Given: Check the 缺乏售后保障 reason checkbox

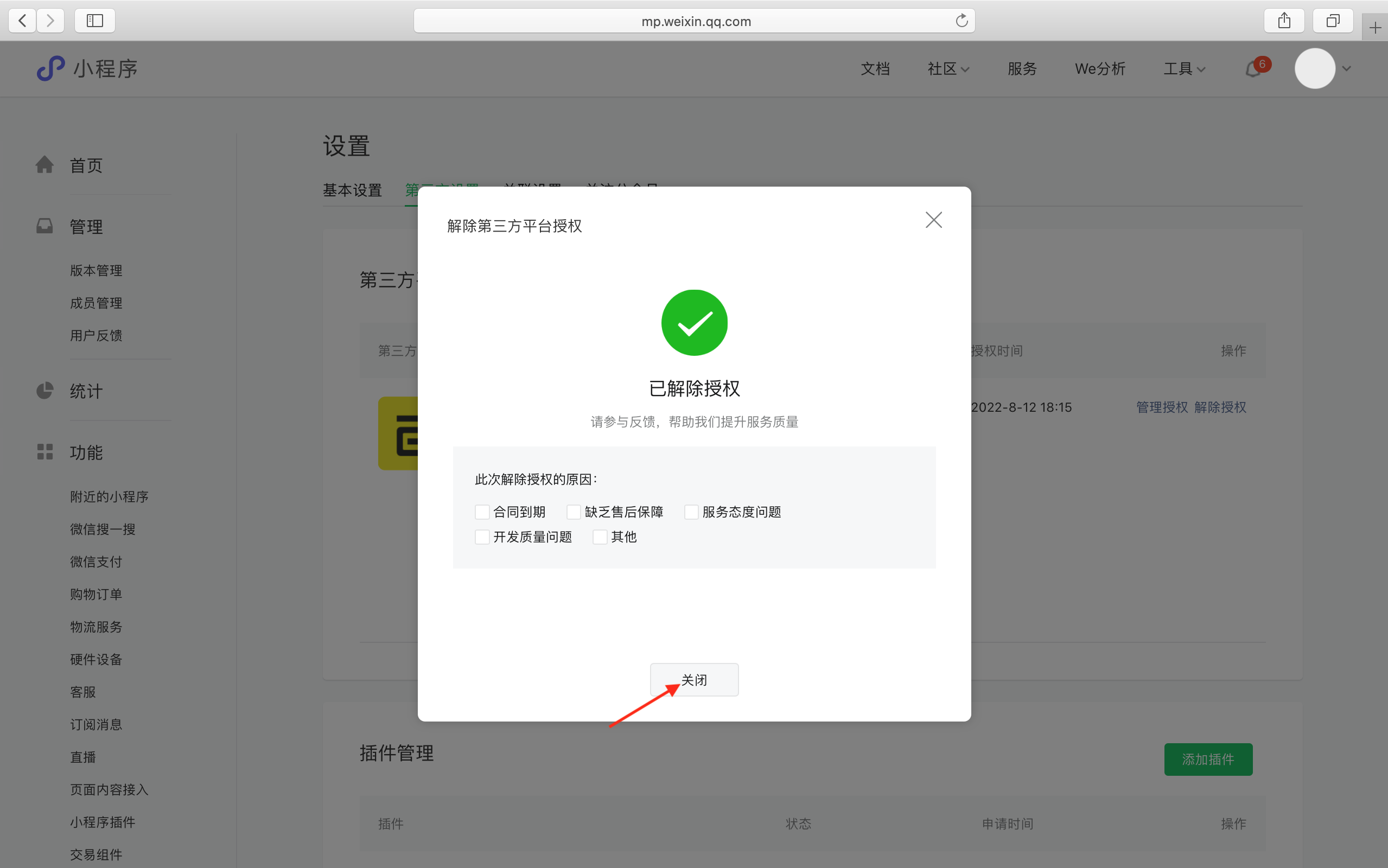Looking at the screenshot, I should coord(574,512).
